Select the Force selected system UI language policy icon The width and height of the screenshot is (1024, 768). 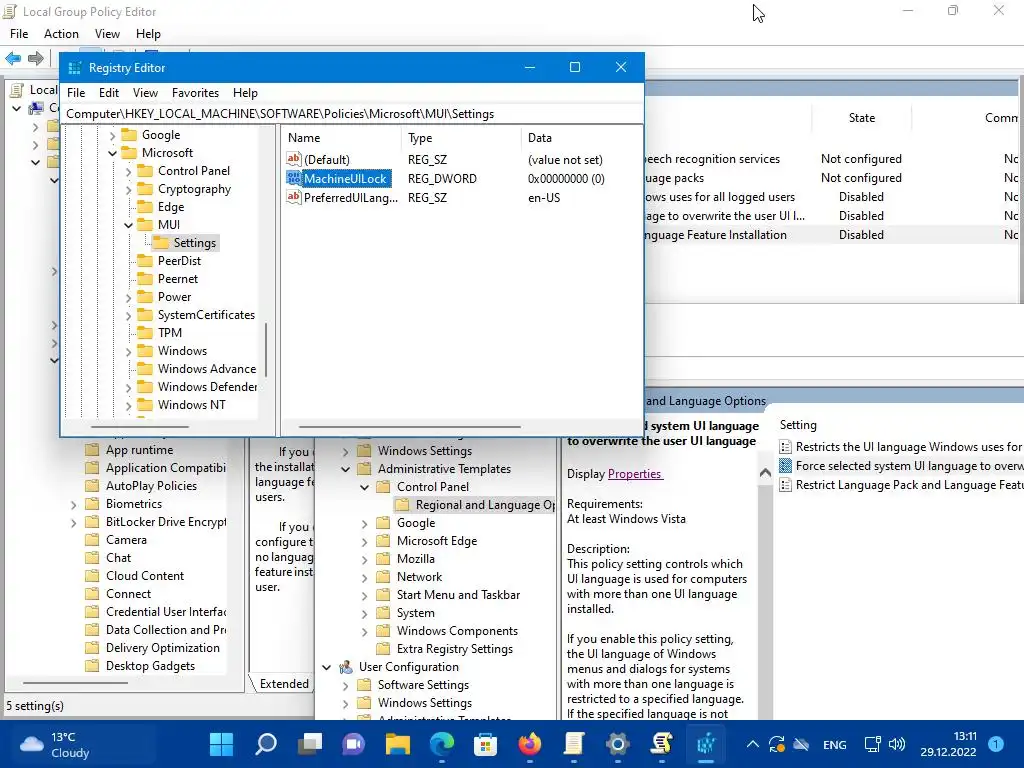(x=786, y=466)
